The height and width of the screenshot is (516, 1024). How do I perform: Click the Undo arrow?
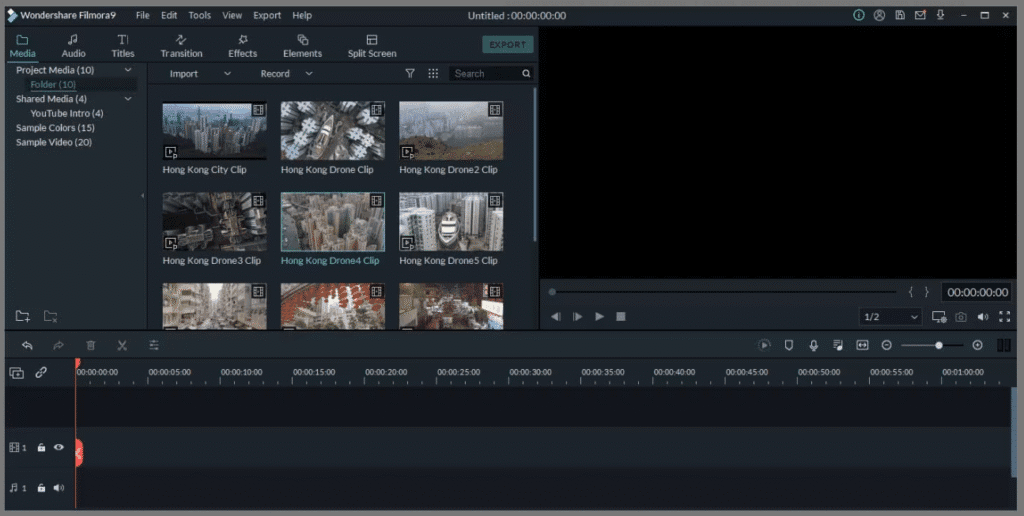click(27, 345)
